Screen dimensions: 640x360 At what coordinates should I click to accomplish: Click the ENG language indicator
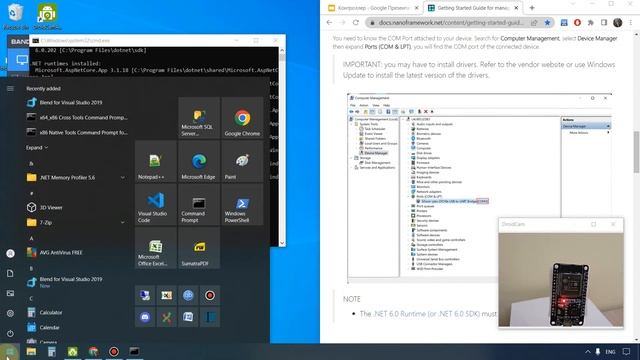click(610, 352)
